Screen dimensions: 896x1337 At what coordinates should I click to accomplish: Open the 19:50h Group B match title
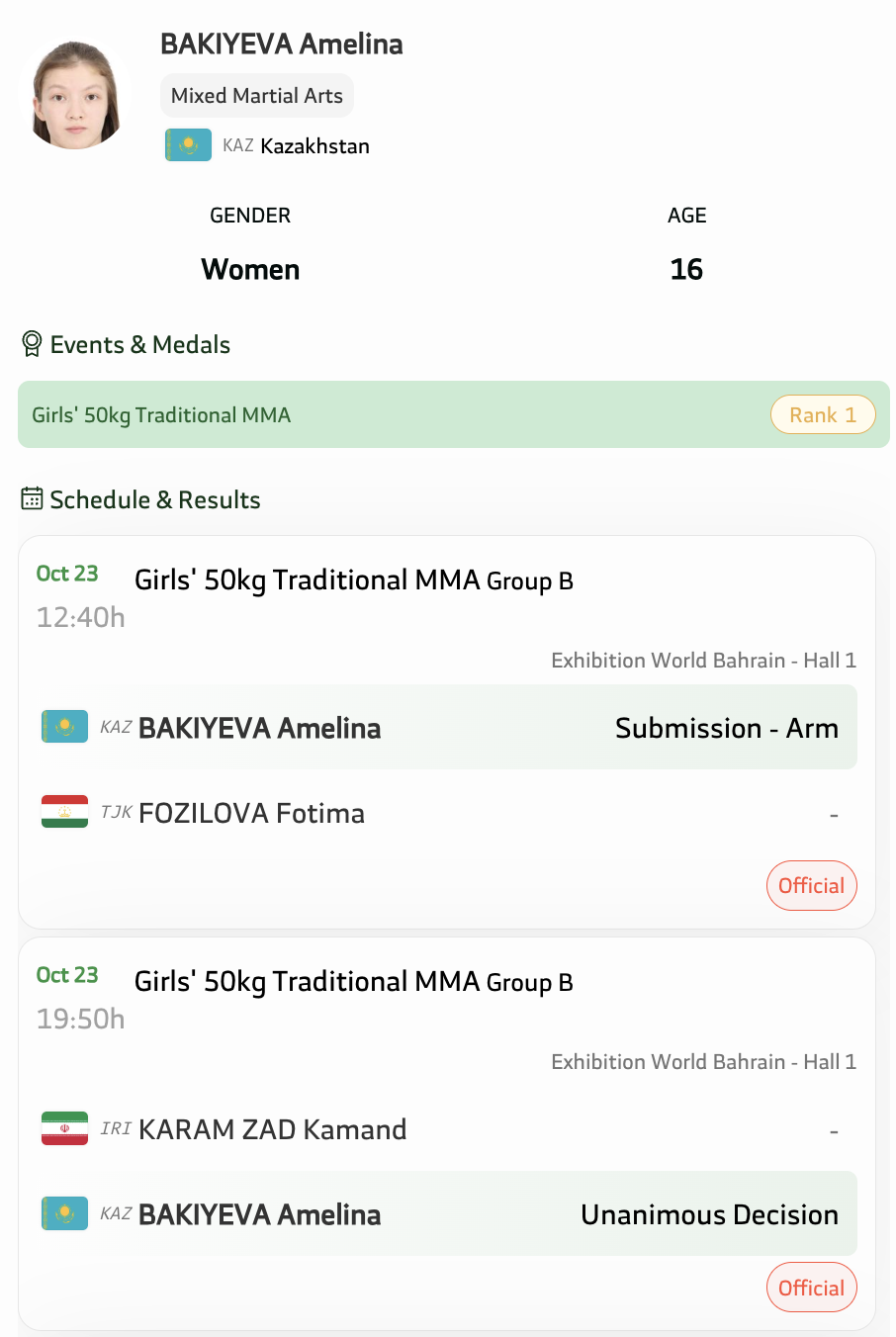[353, 982]
